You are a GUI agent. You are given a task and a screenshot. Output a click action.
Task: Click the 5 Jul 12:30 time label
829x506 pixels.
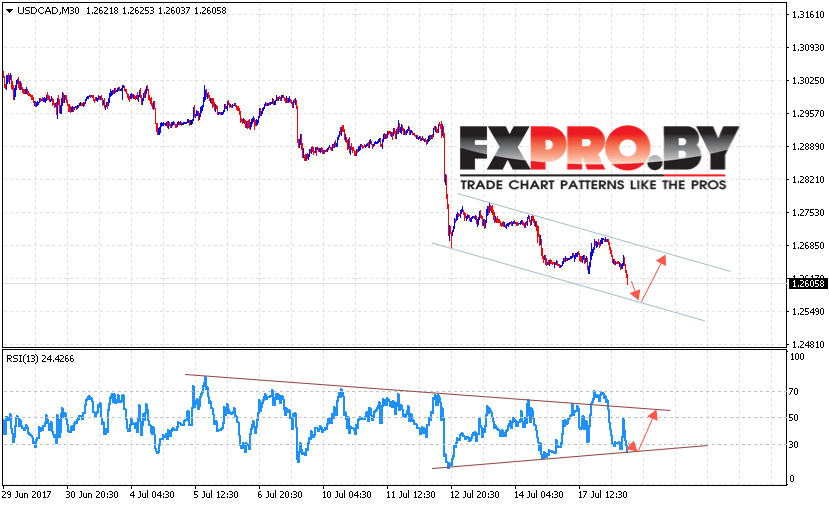click(216, 494)
